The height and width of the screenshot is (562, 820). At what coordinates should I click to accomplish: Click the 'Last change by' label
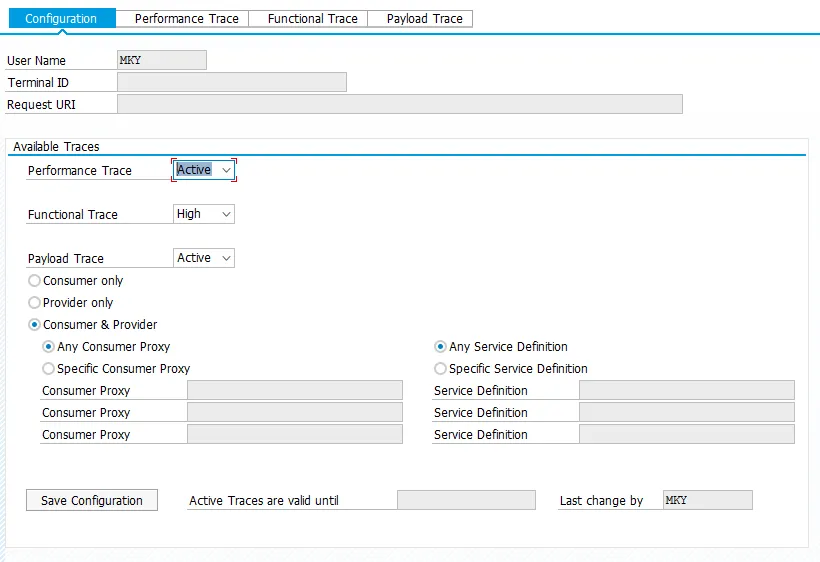tap(601, 501)
